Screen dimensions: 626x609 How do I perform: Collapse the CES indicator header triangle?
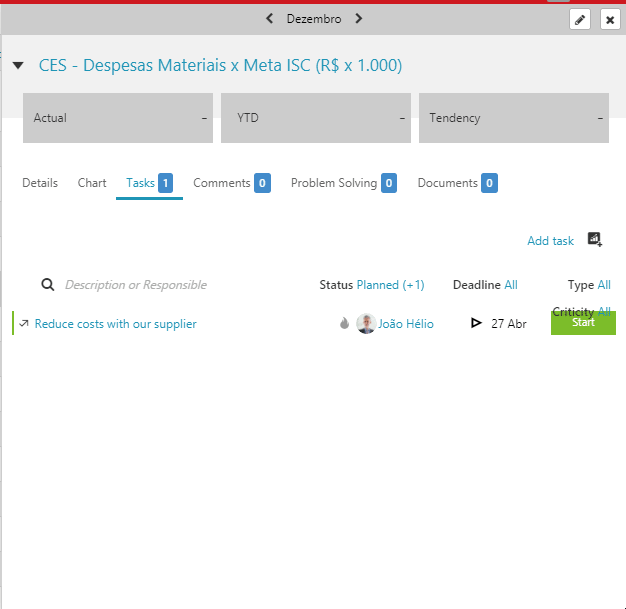(x=18, y=65)
